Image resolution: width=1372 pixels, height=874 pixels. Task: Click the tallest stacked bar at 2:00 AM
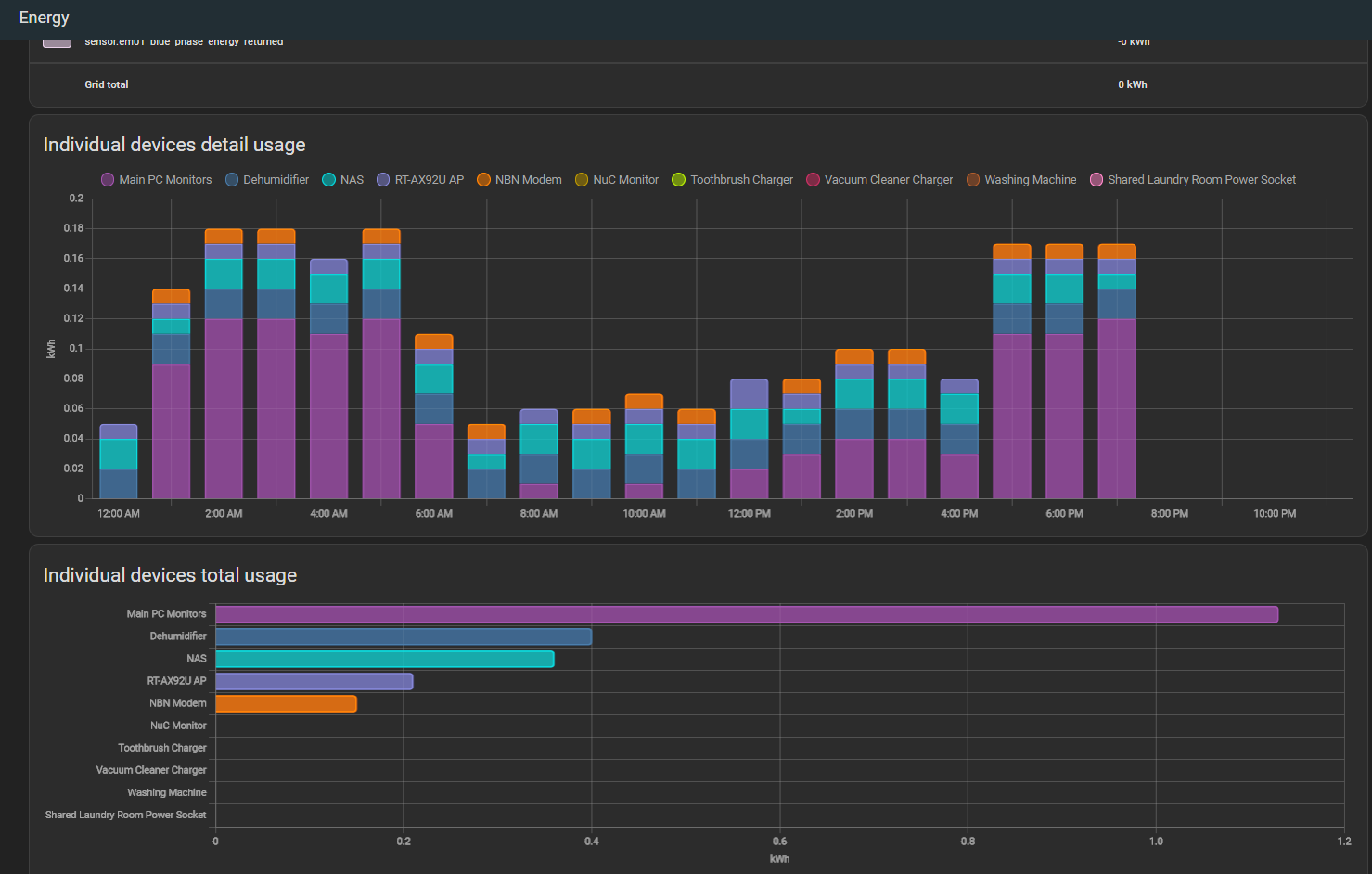point(223,362)
